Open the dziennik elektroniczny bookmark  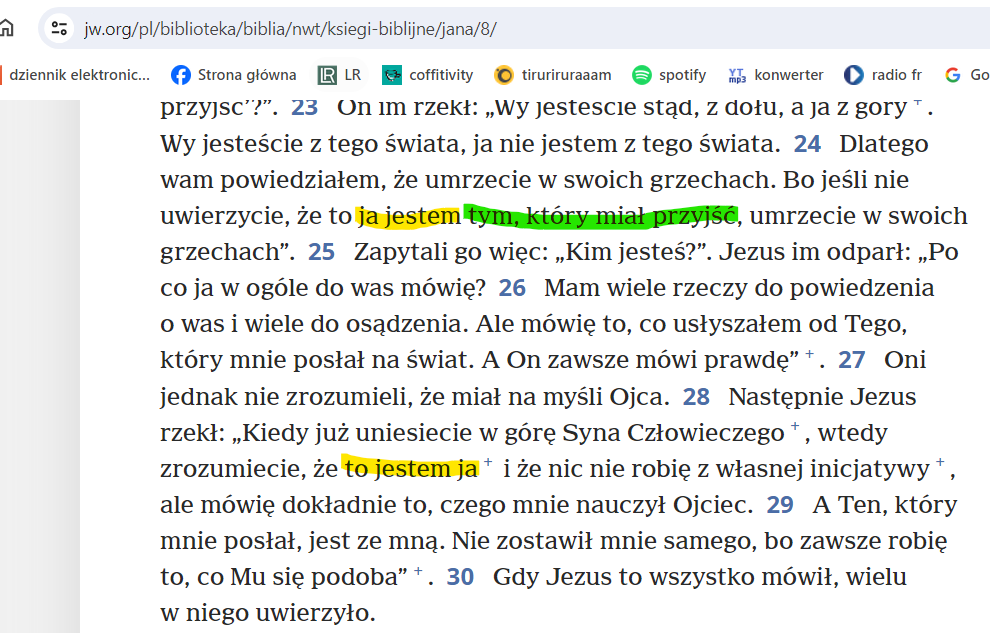coord(76,75)
